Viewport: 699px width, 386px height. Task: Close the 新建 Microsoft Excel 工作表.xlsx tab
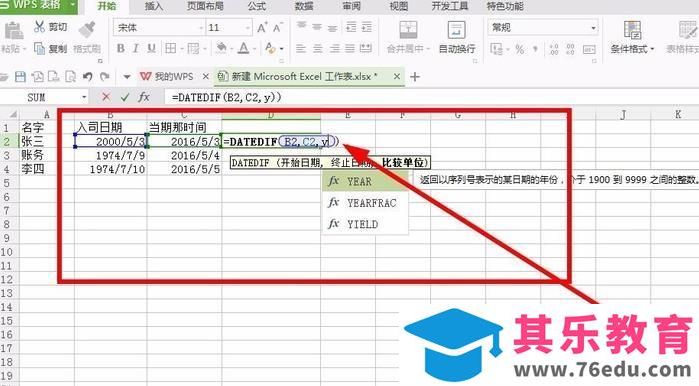[397, 77]
